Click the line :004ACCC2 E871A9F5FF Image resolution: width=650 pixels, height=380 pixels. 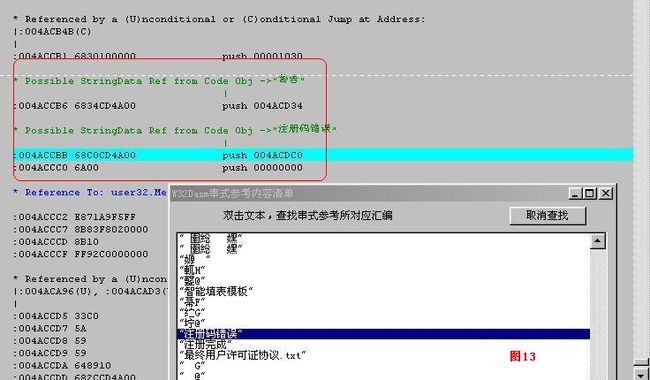click(75, 217)
